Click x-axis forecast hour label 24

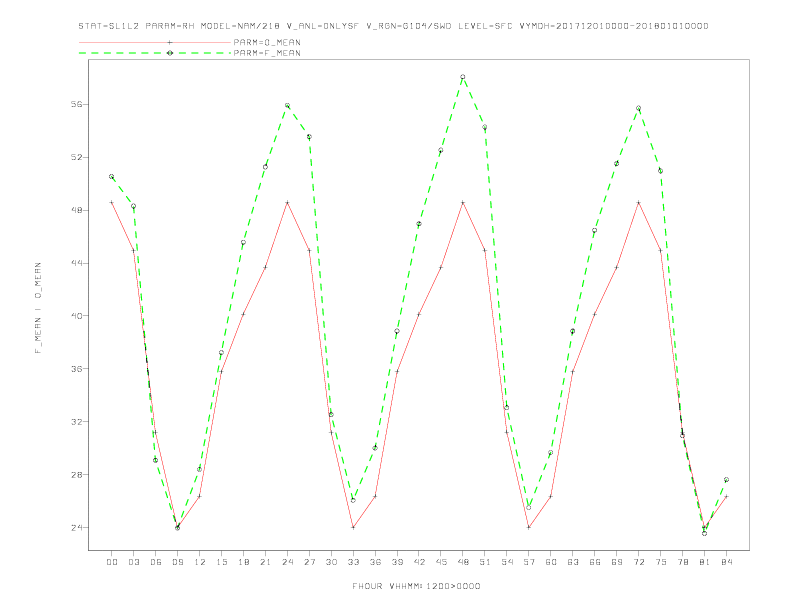(x=287, y=562)
